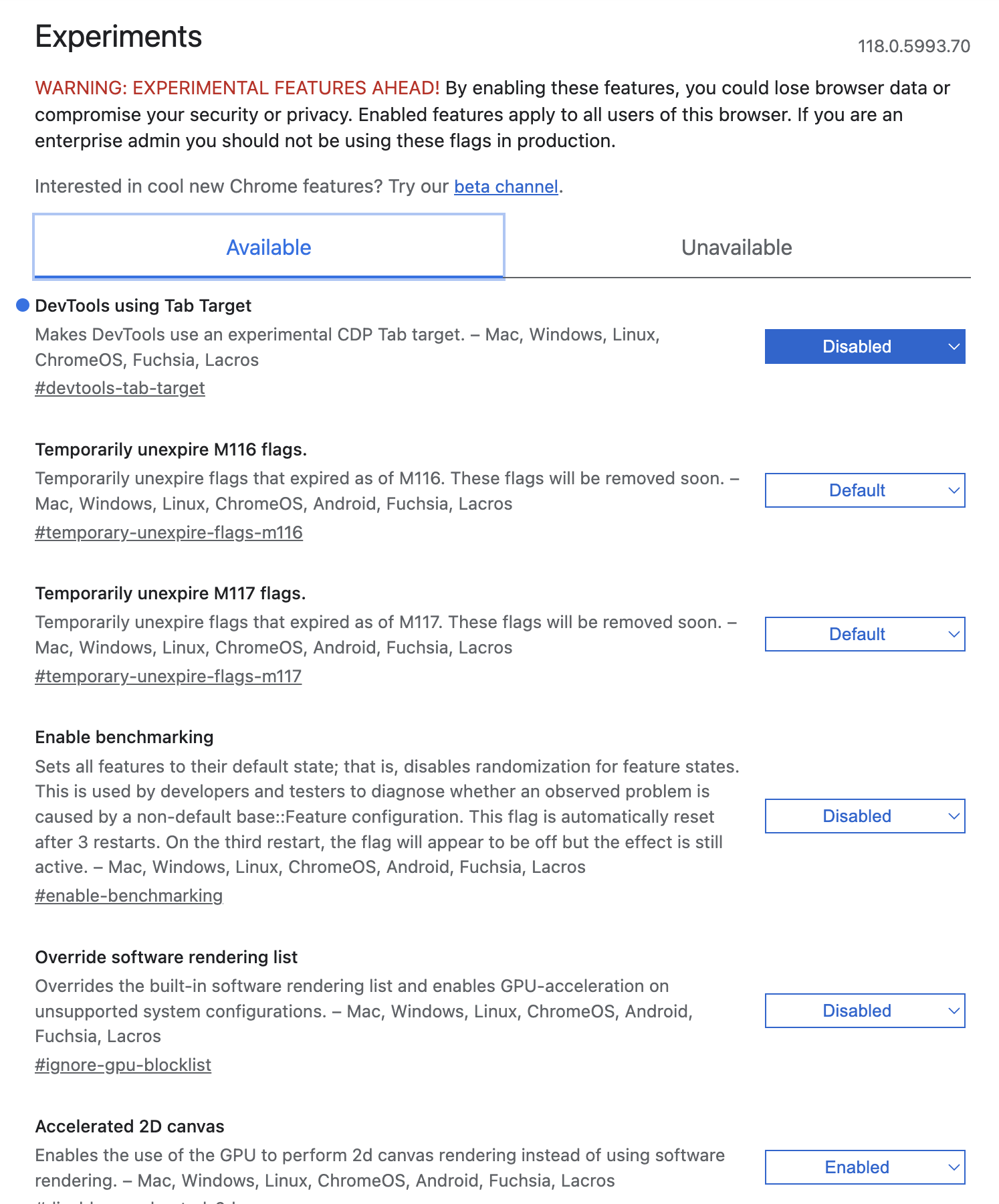Image resolution: width=999 pixels, height=1204 pixels.
Task: Open the Default dropdown for Temporarily unexpire M117 flags
Action: pyautogui.click(x=864, y=634)
